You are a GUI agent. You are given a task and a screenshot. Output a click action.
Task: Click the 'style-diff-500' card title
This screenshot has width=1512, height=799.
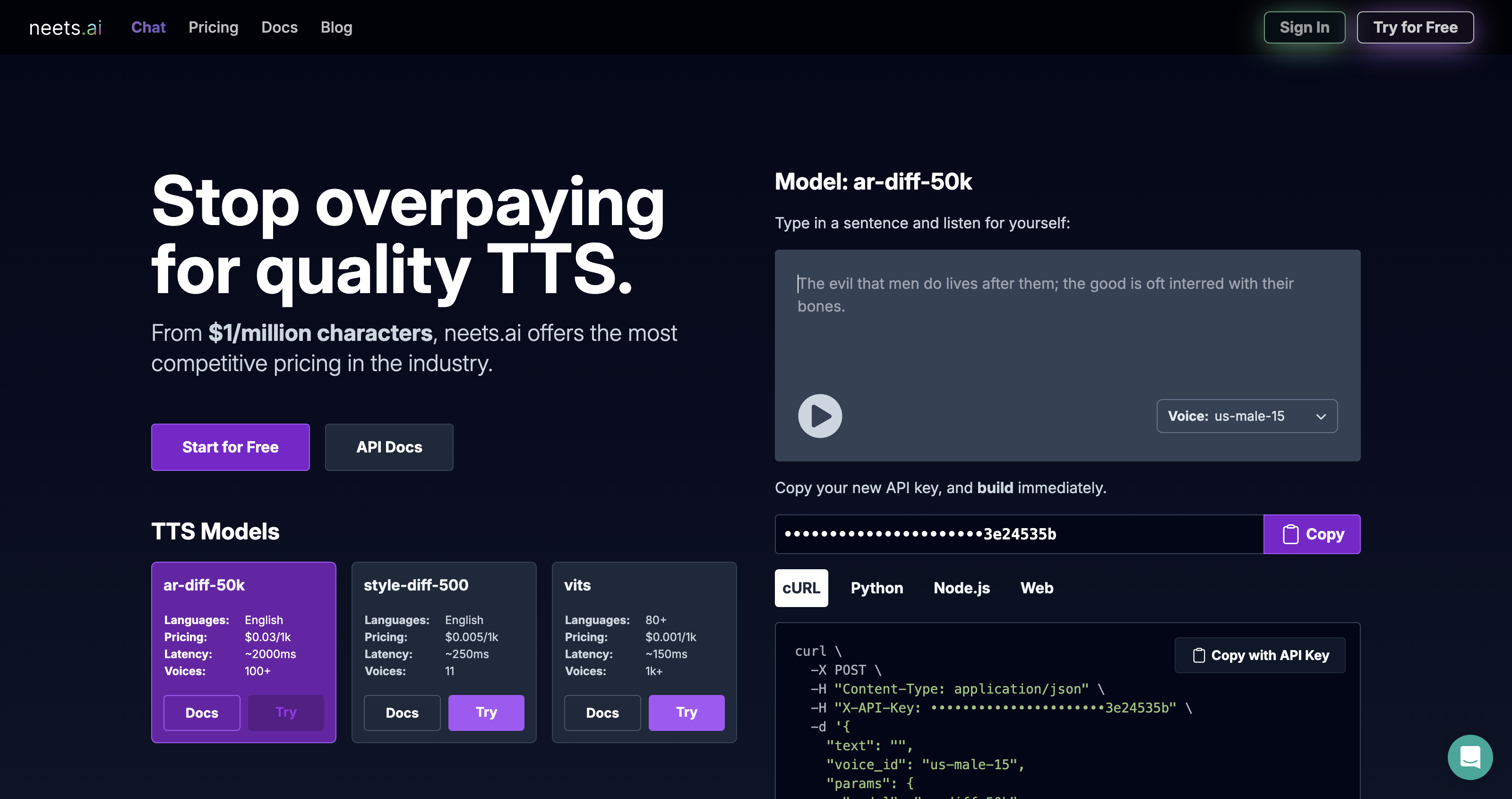[416, 585]
